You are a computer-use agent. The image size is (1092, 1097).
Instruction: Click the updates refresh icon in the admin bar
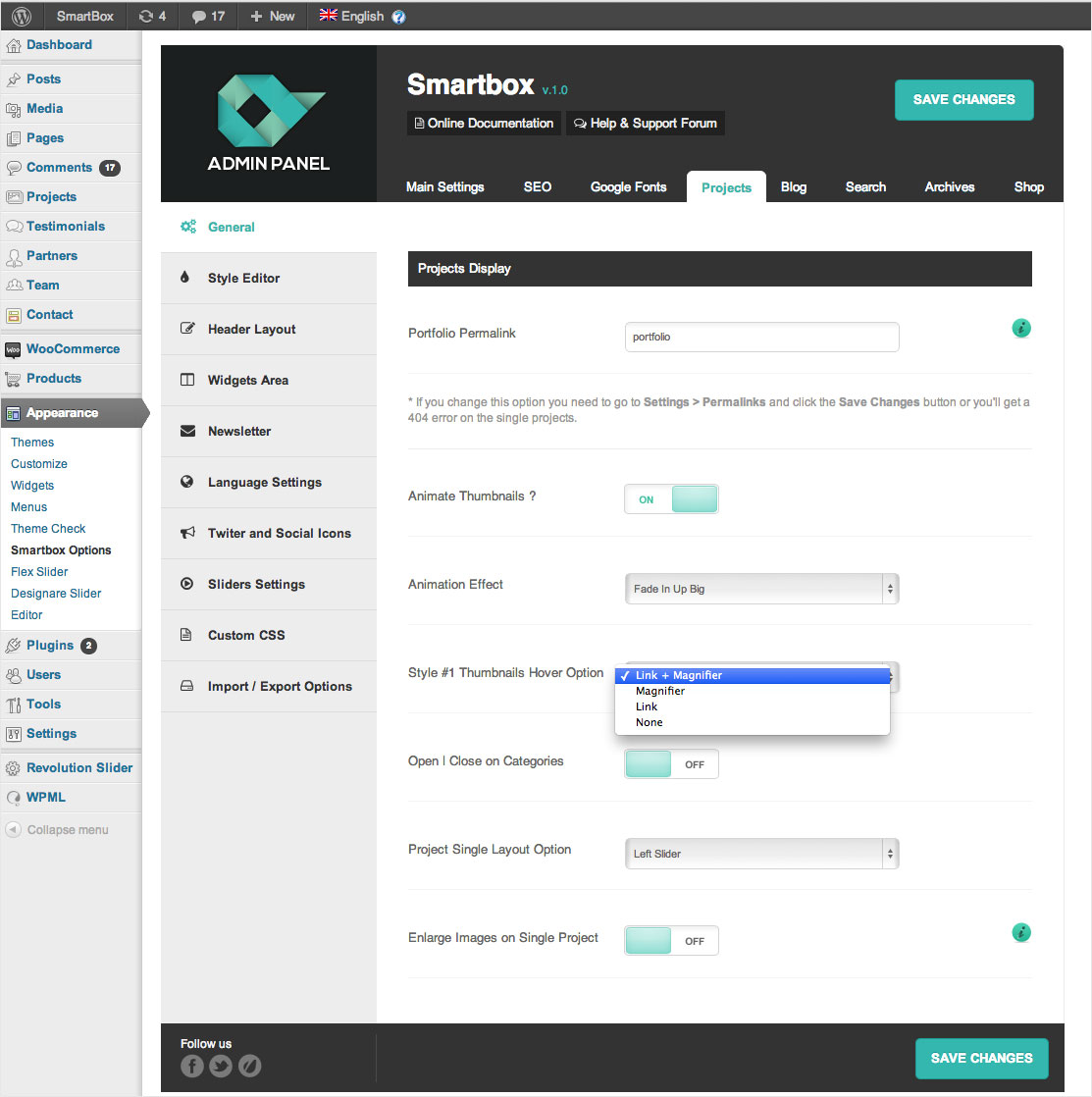coord(146,16)
